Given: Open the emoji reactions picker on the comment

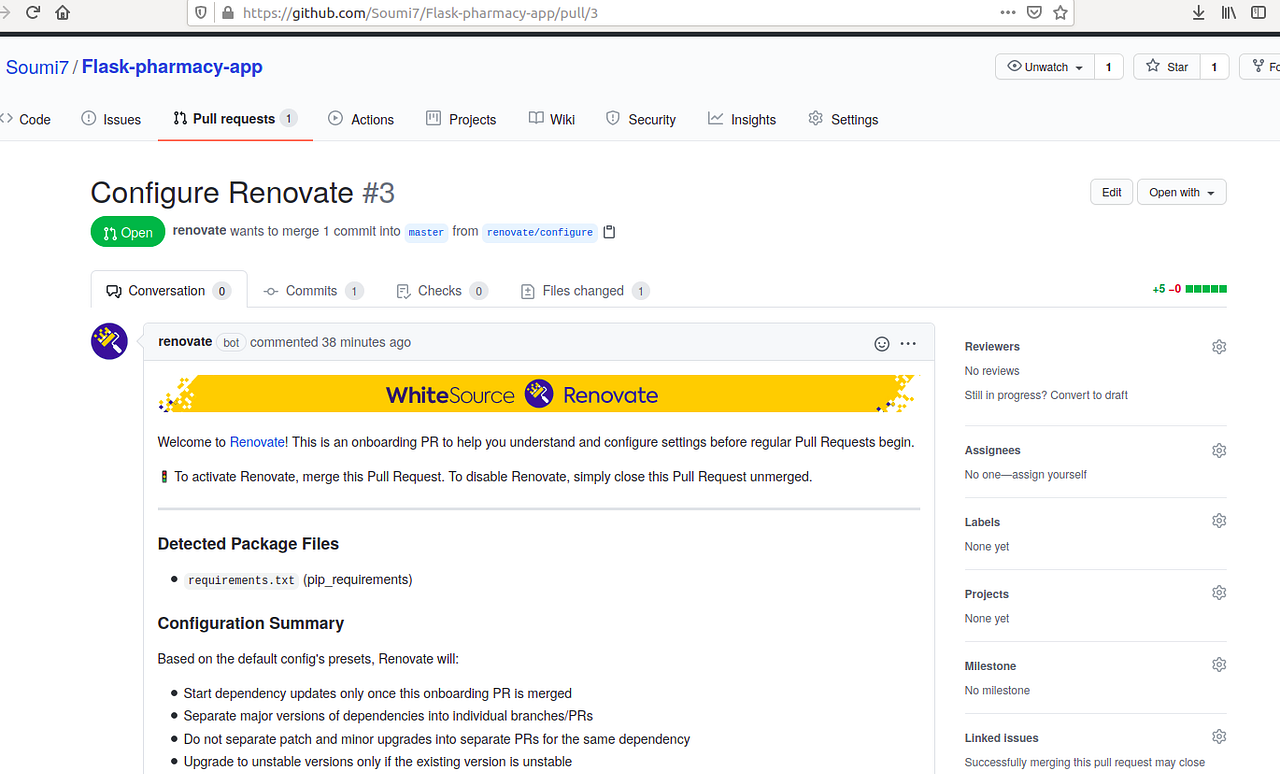Looking at the screenshot, I should click(x=881, y=343).
